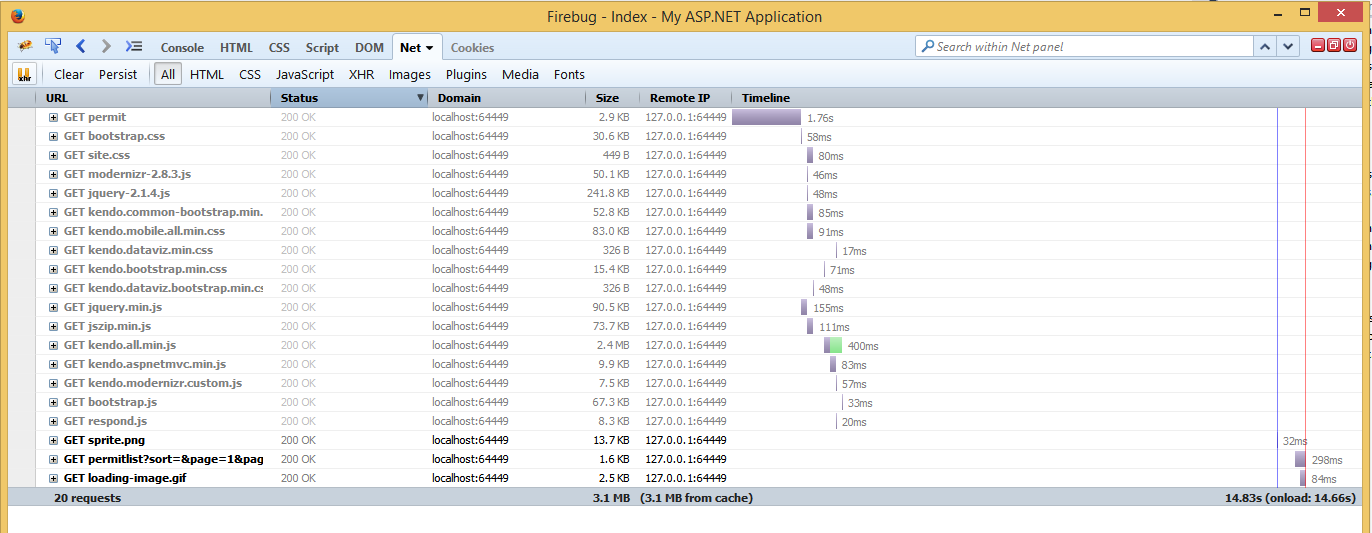Open the Net tab dropdown arrow
This screenshot has height=533, width=1372.
click(429, 48)
